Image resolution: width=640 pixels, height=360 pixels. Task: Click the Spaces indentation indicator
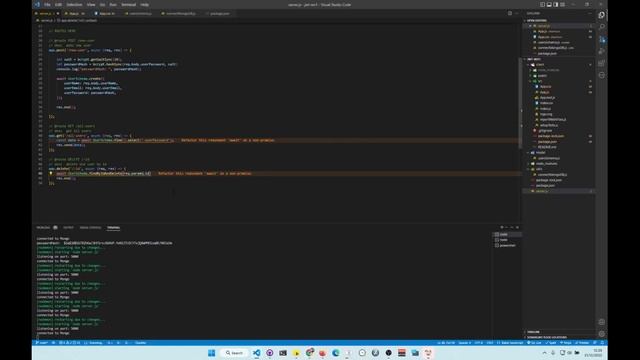464,343
